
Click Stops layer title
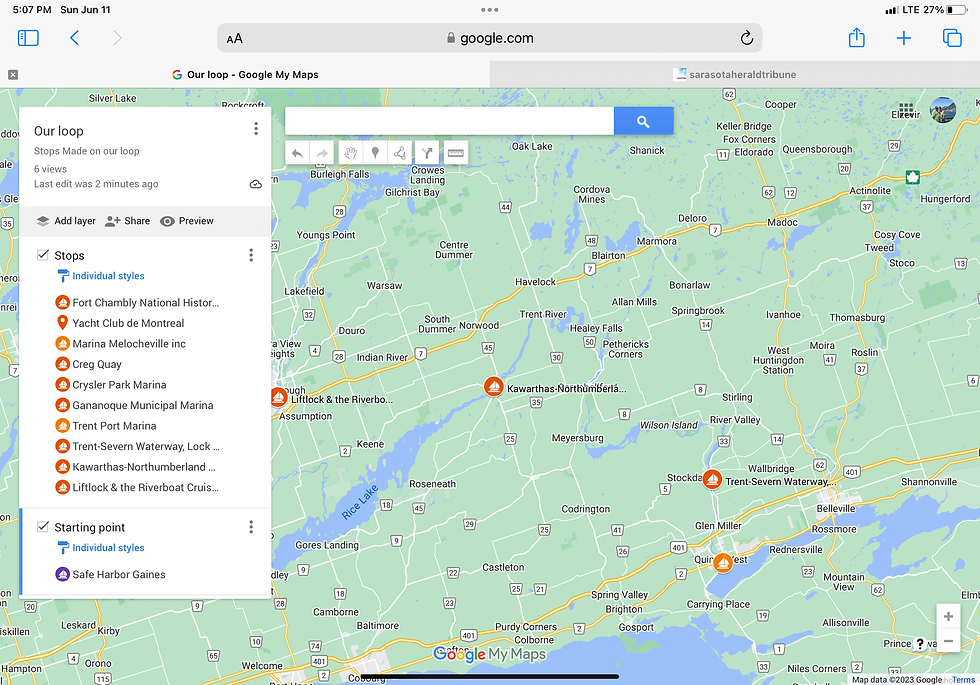(69, 256)
